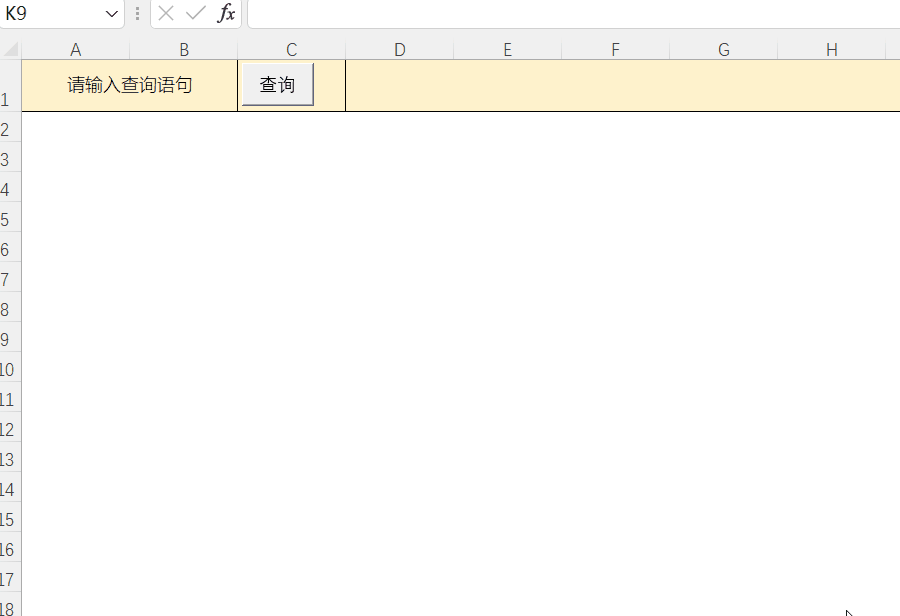Select row 16 header
Screen dimensions: 900x616
point(10,547)
